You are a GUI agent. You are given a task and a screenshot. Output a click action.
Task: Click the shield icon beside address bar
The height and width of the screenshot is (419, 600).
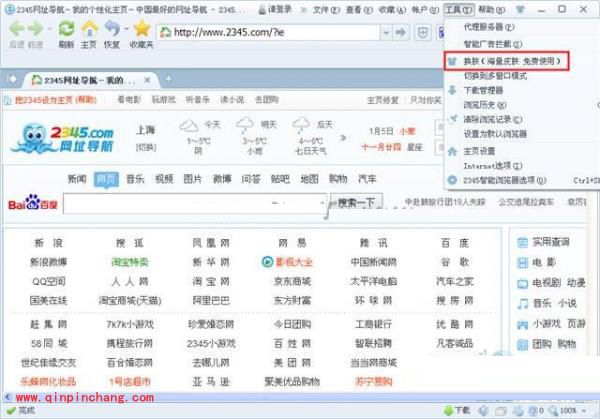coord(423,33)
